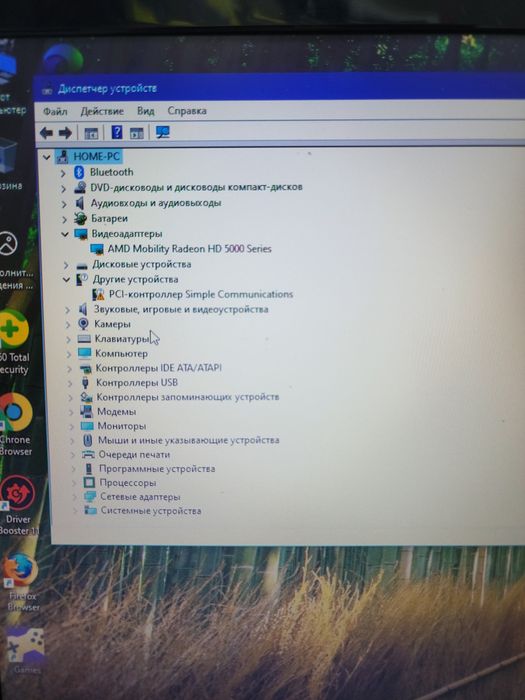The height and width of the screenshot is (700, 525).
Task: Click the PCI controller warning icon
Action: 98,295
